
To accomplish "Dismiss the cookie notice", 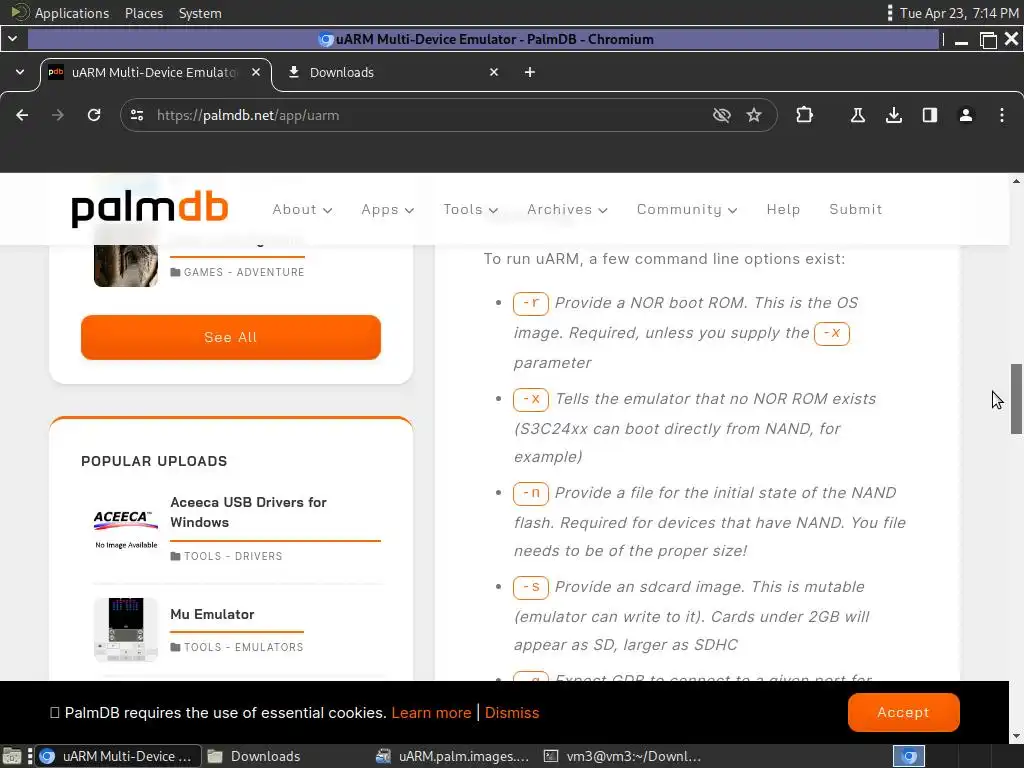I will tap(512, 713).
